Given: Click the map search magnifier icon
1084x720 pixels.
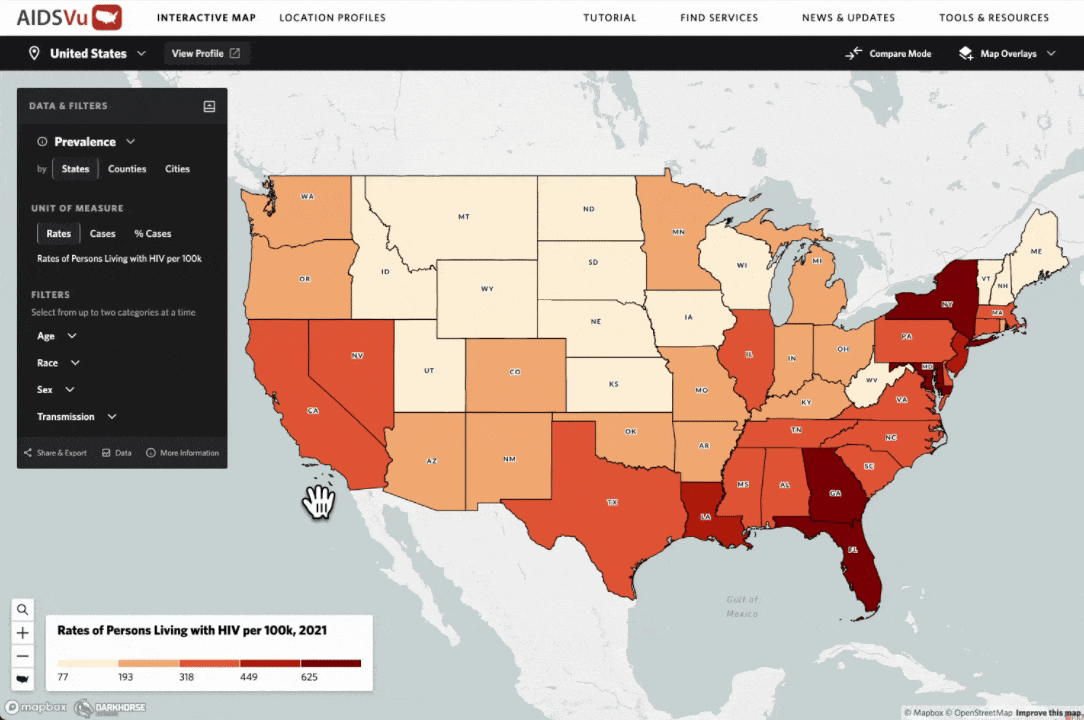Looking at the screenshot, I should 22,609.
